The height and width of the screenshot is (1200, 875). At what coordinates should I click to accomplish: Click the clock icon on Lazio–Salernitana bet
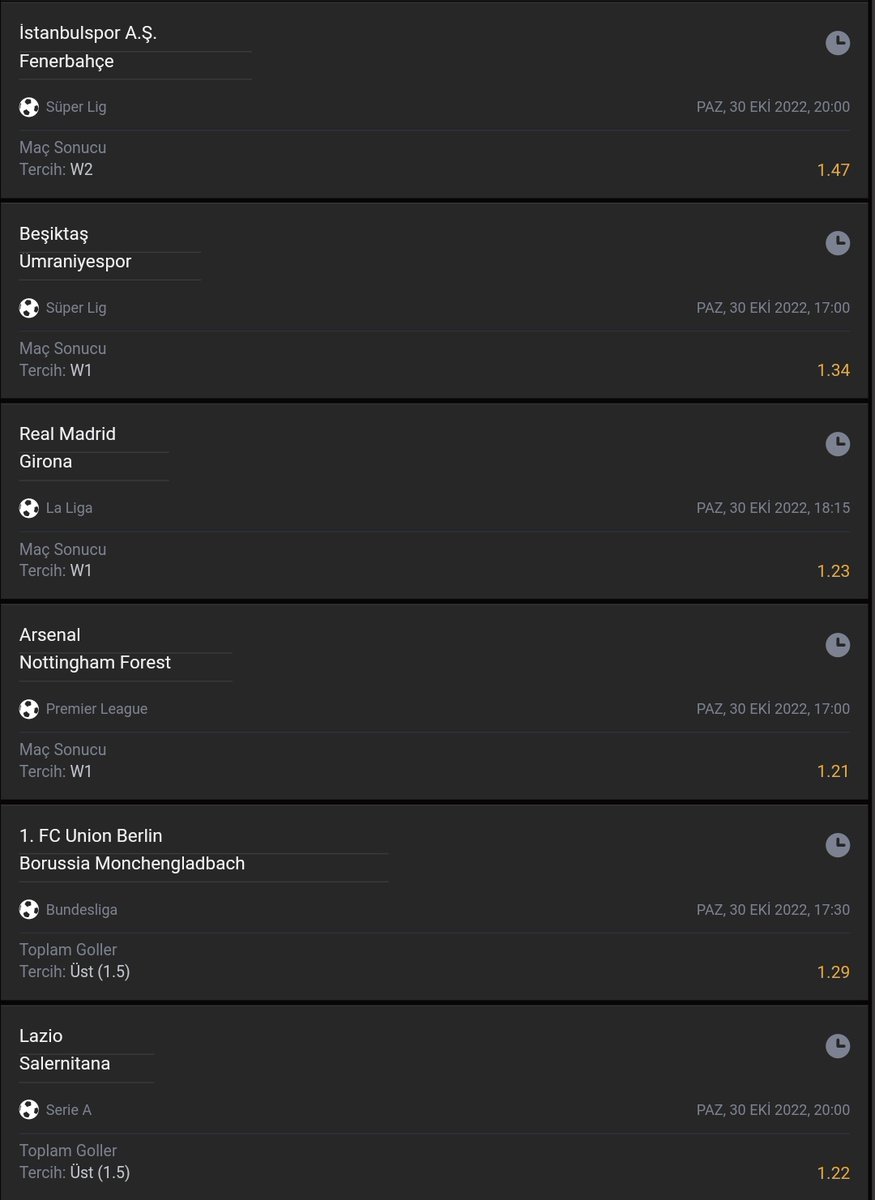click(x=837, y=1046)
